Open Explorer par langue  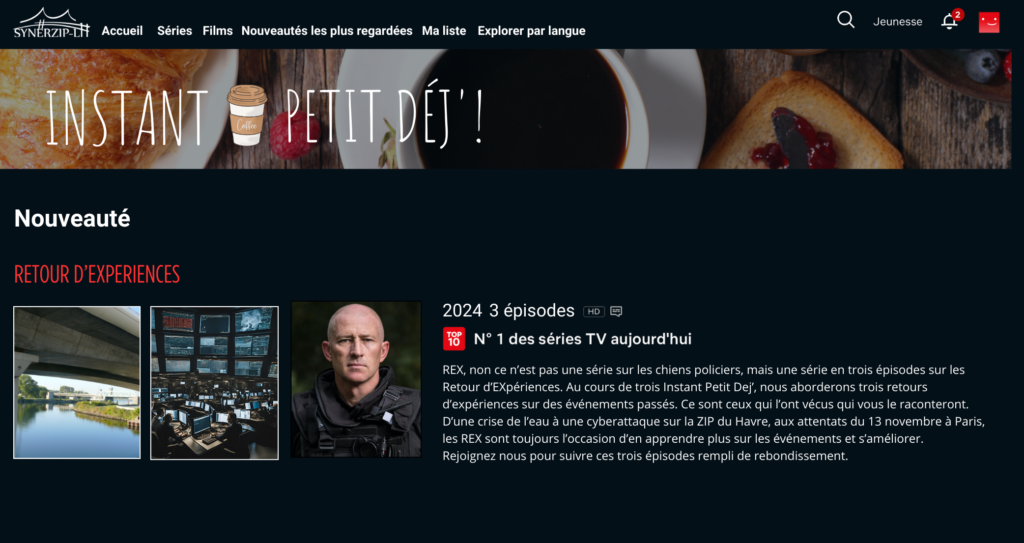coord(532,31)
